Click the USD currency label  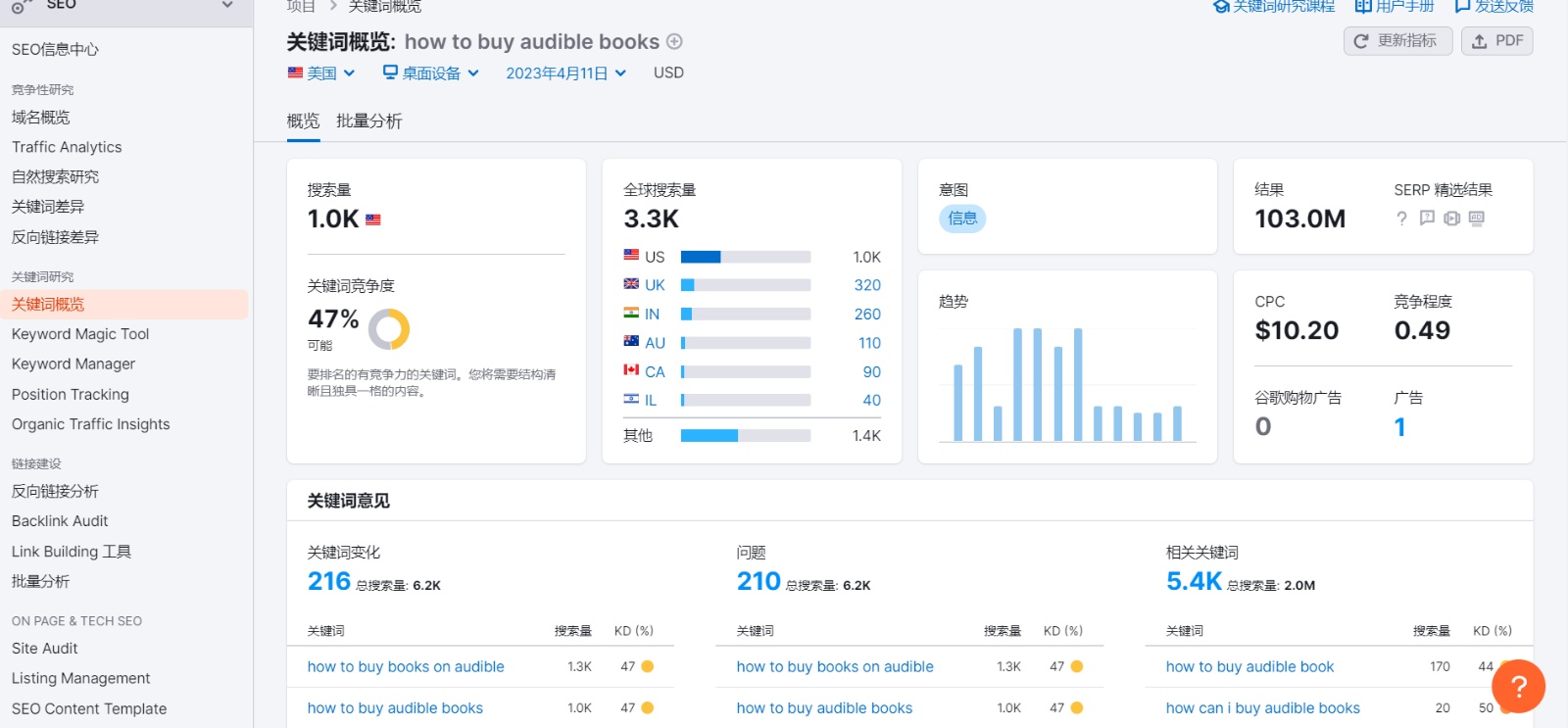point(668,73)
